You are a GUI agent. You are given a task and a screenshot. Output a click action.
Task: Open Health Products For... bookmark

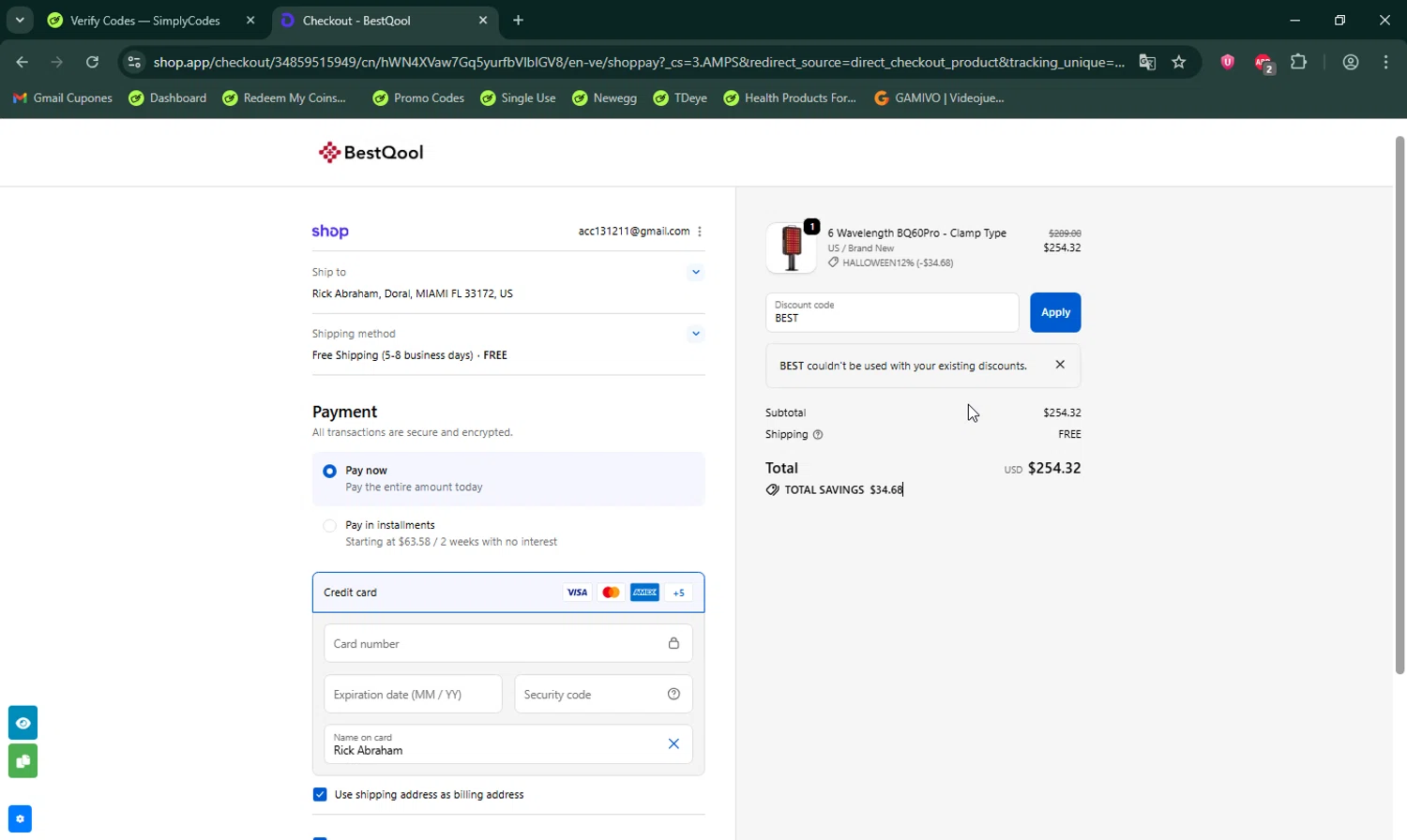tap(790, 97)
